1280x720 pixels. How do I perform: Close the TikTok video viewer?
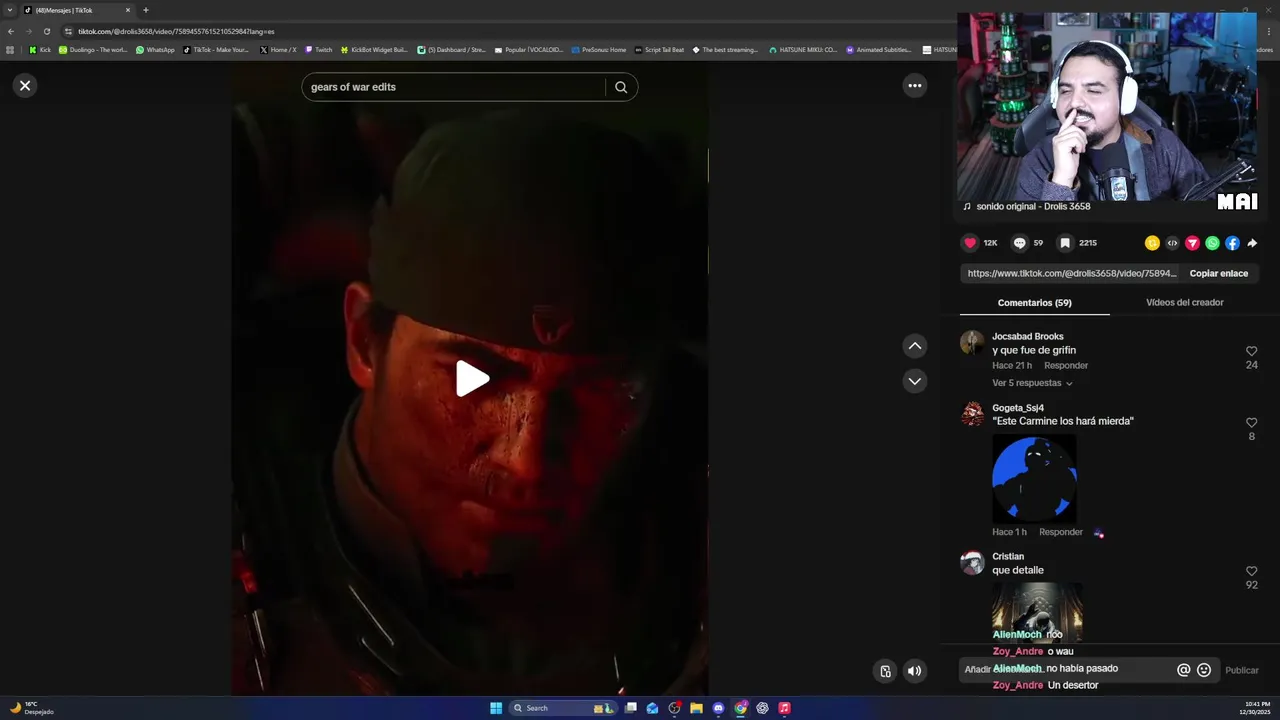pyautogui.click(x=25, y=86)
